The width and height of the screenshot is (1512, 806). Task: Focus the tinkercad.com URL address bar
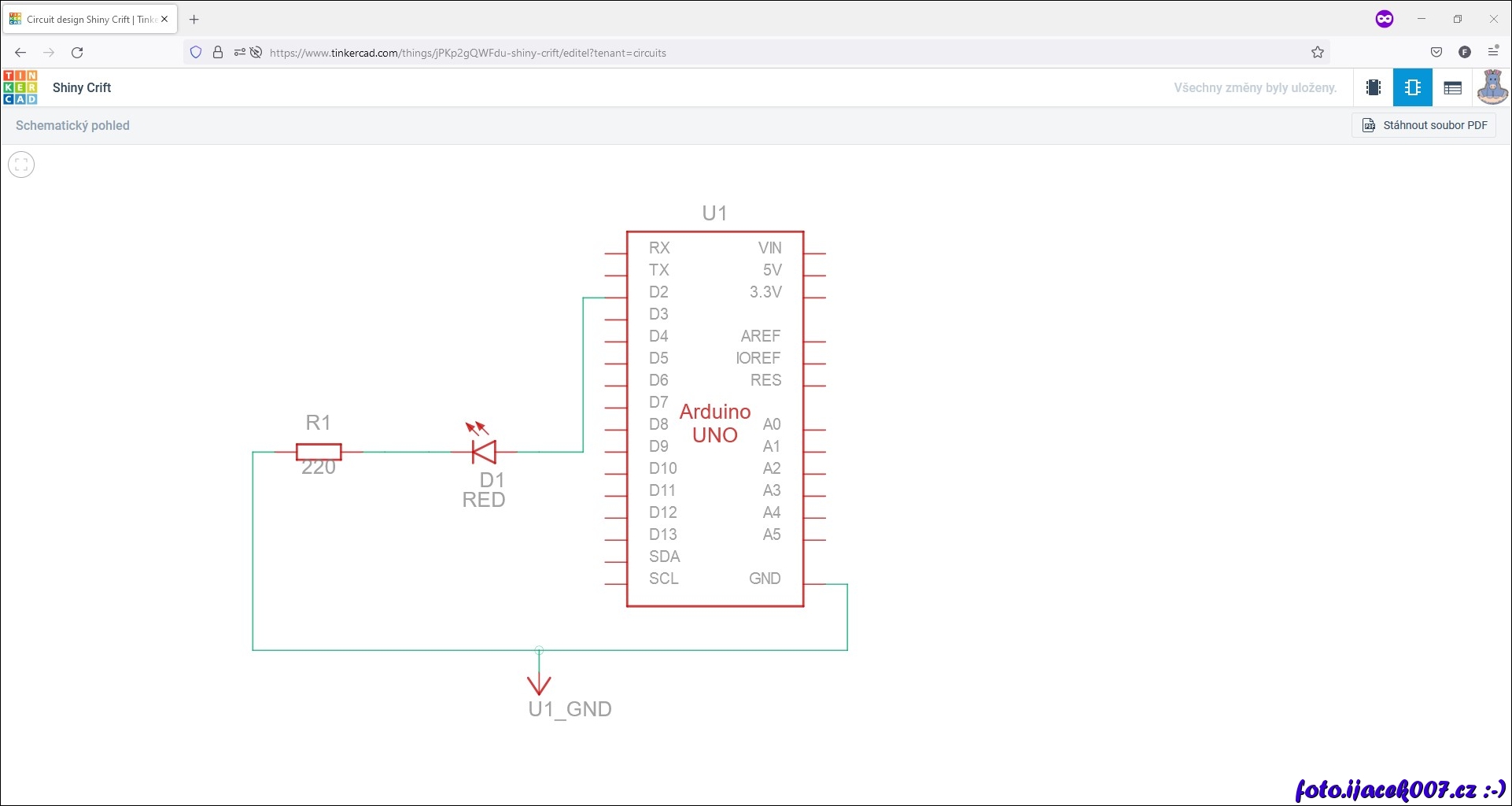pos(708,53)
